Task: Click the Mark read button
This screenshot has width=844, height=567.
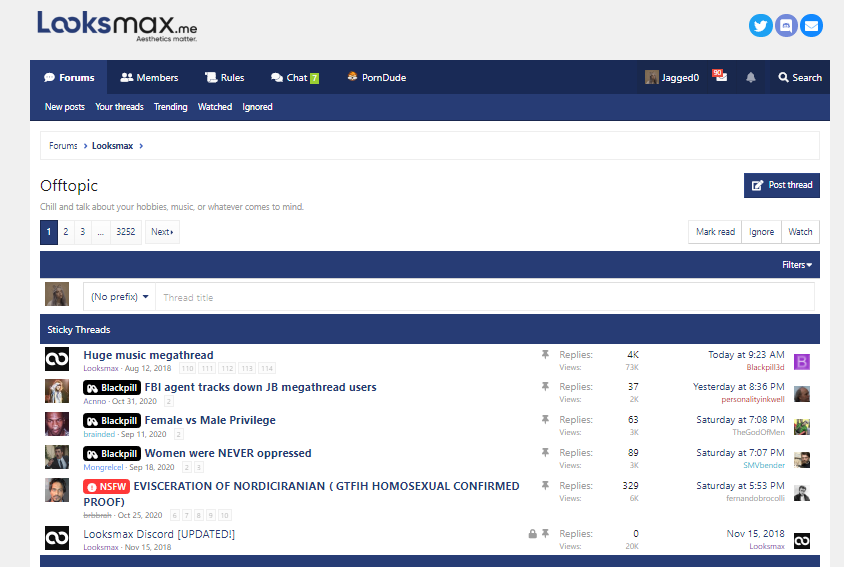Action: pos(715,232)
